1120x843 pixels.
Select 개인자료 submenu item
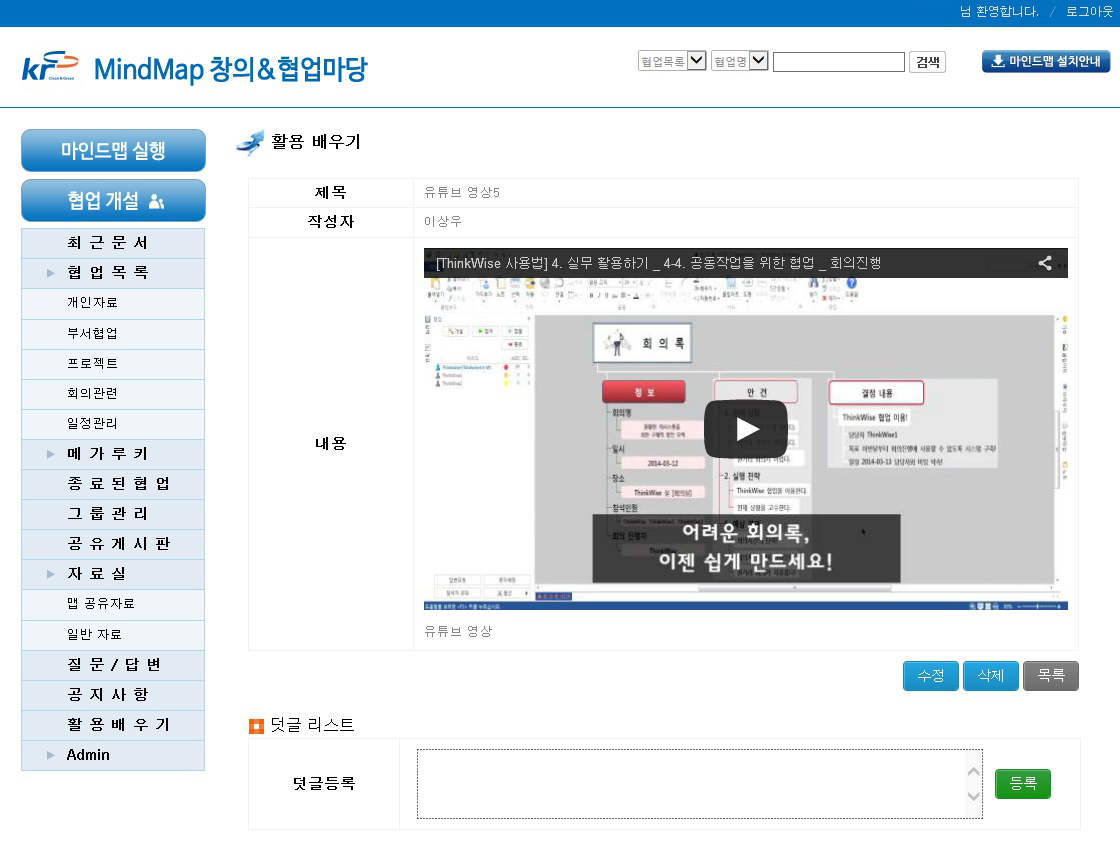[x=113, y=303]
